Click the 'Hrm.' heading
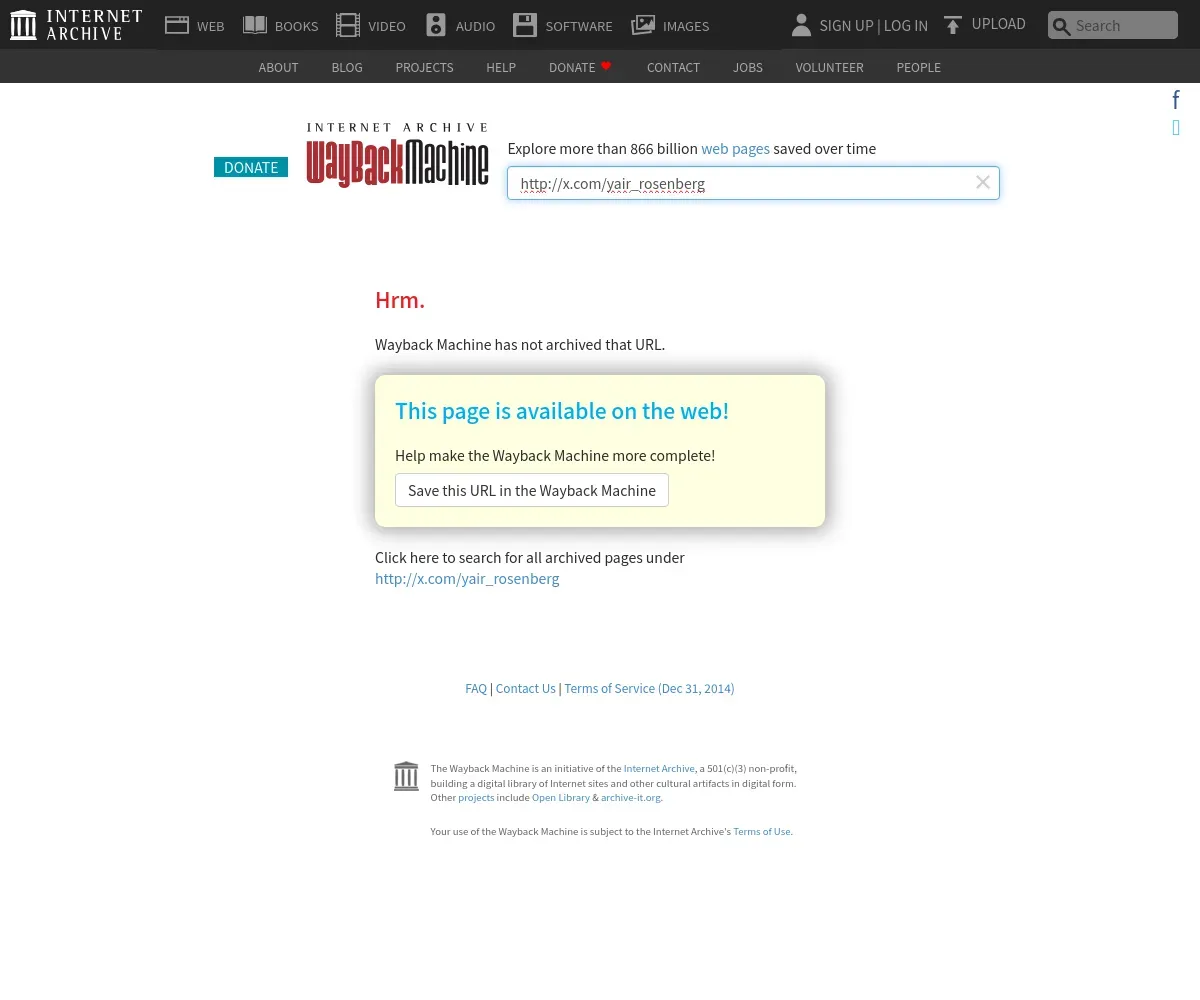1200x1000 pixels. 400,299
